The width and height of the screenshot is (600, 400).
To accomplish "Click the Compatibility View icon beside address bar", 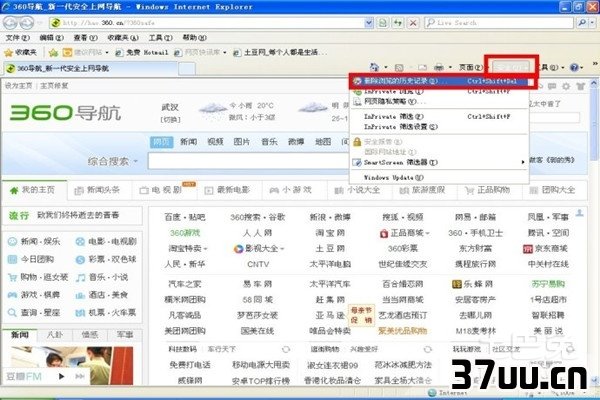I will click(382, 23).
